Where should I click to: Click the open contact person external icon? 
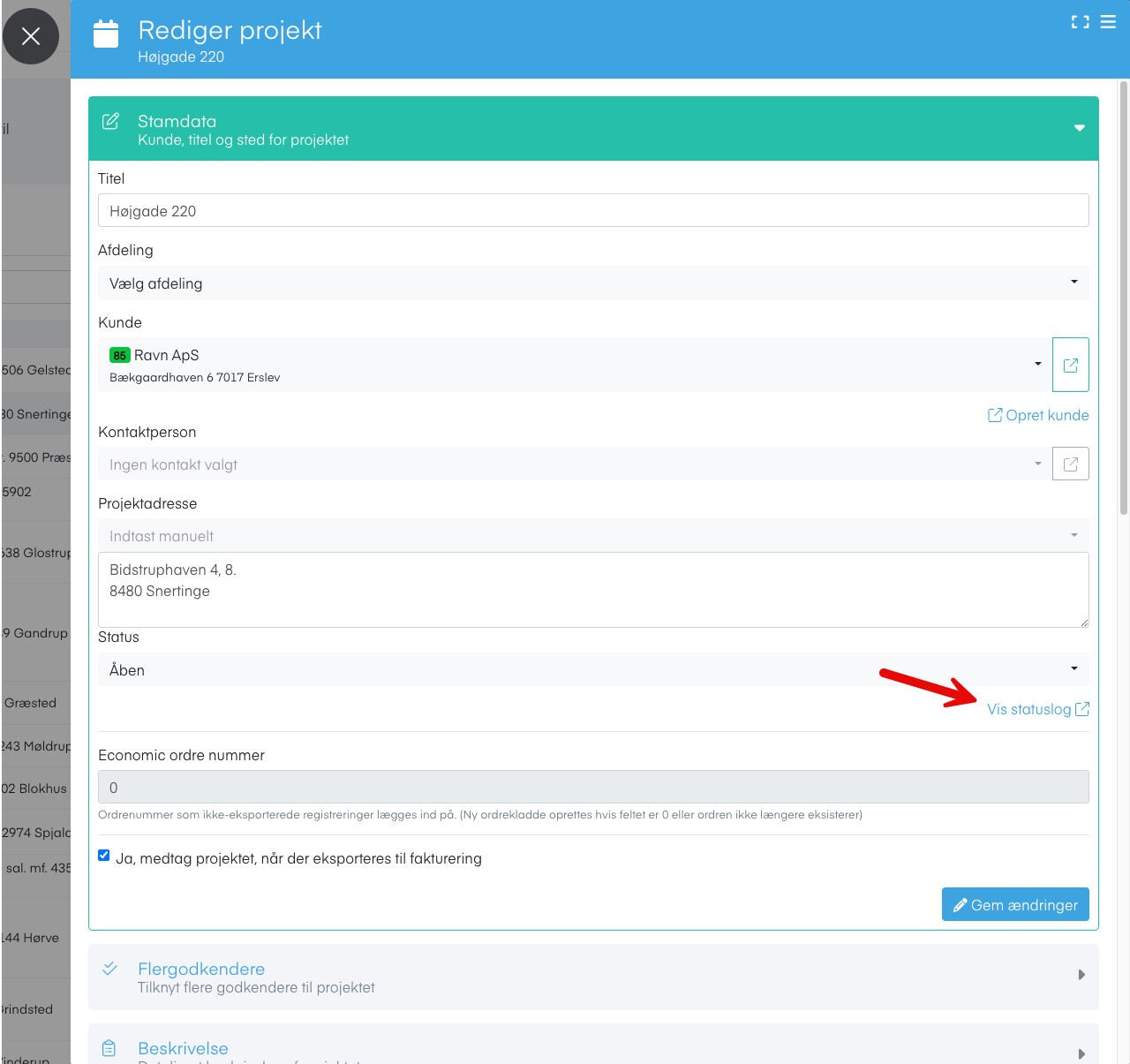click(x=1070, y=464)
